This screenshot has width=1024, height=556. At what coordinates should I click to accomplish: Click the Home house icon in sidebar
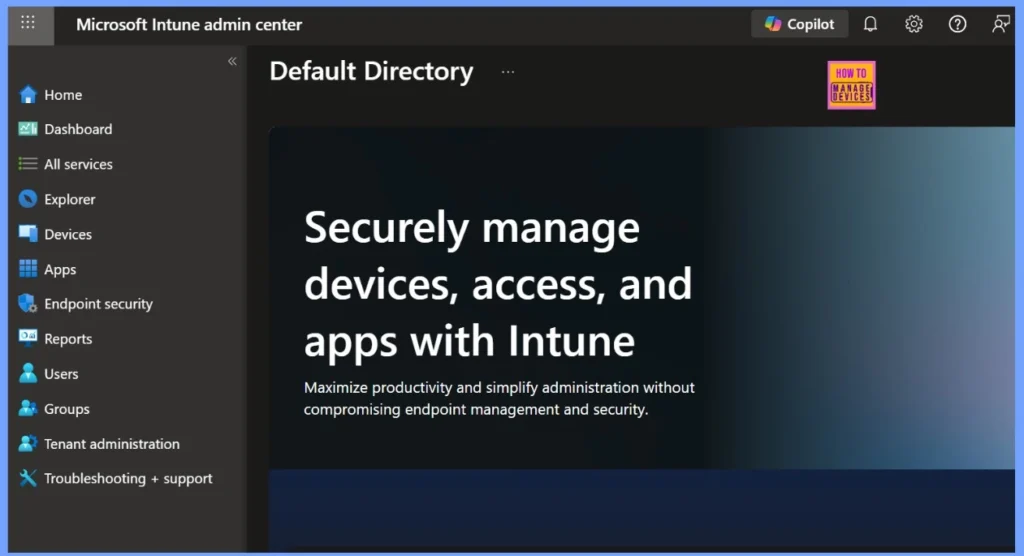click(x=28, y=95)
